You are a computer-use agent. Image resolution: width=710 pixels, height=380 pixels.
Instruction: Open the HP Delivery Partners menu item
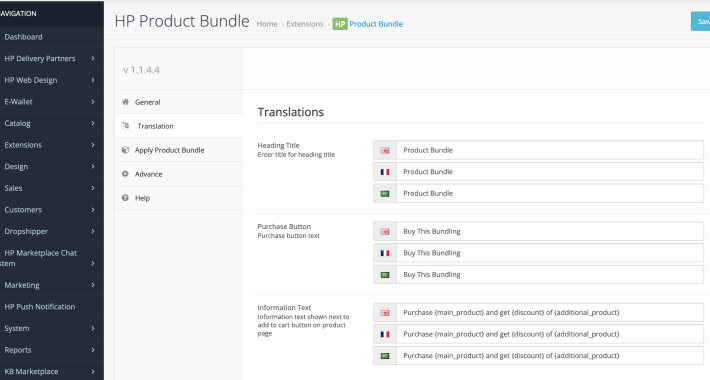click(x=52, y=58)
